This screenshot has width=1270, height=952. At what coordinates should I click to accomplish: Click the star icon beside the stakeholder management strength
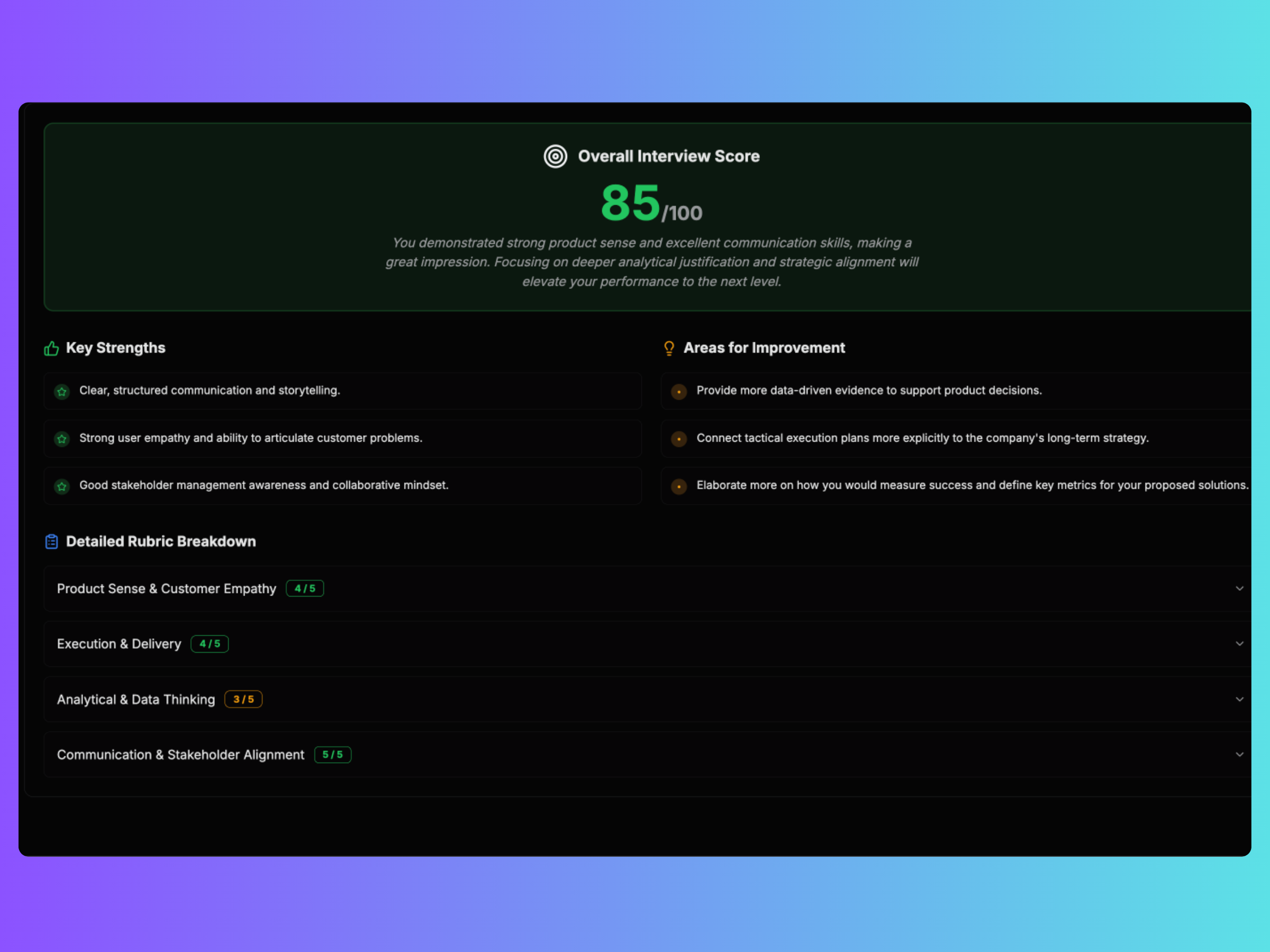pos(62,486)
